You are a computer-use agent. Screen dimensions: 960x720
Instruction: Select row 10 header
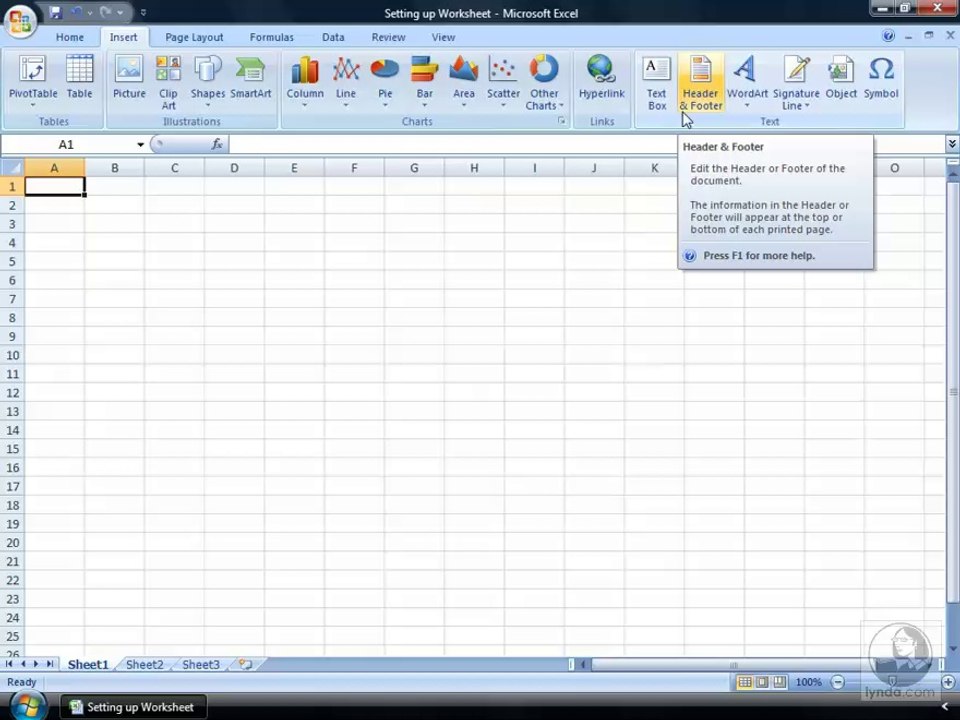12,355
